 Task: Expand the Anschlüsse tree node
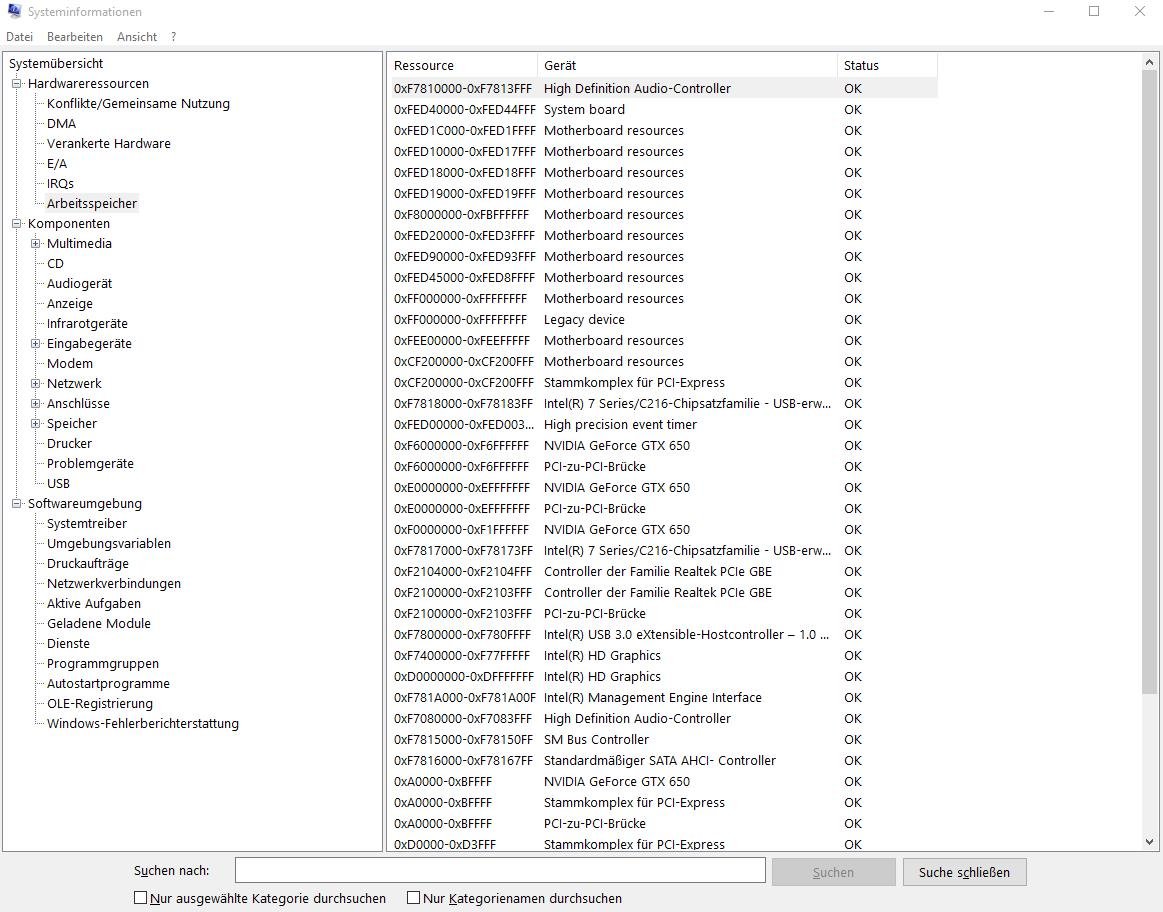click(x=35, y=403)
